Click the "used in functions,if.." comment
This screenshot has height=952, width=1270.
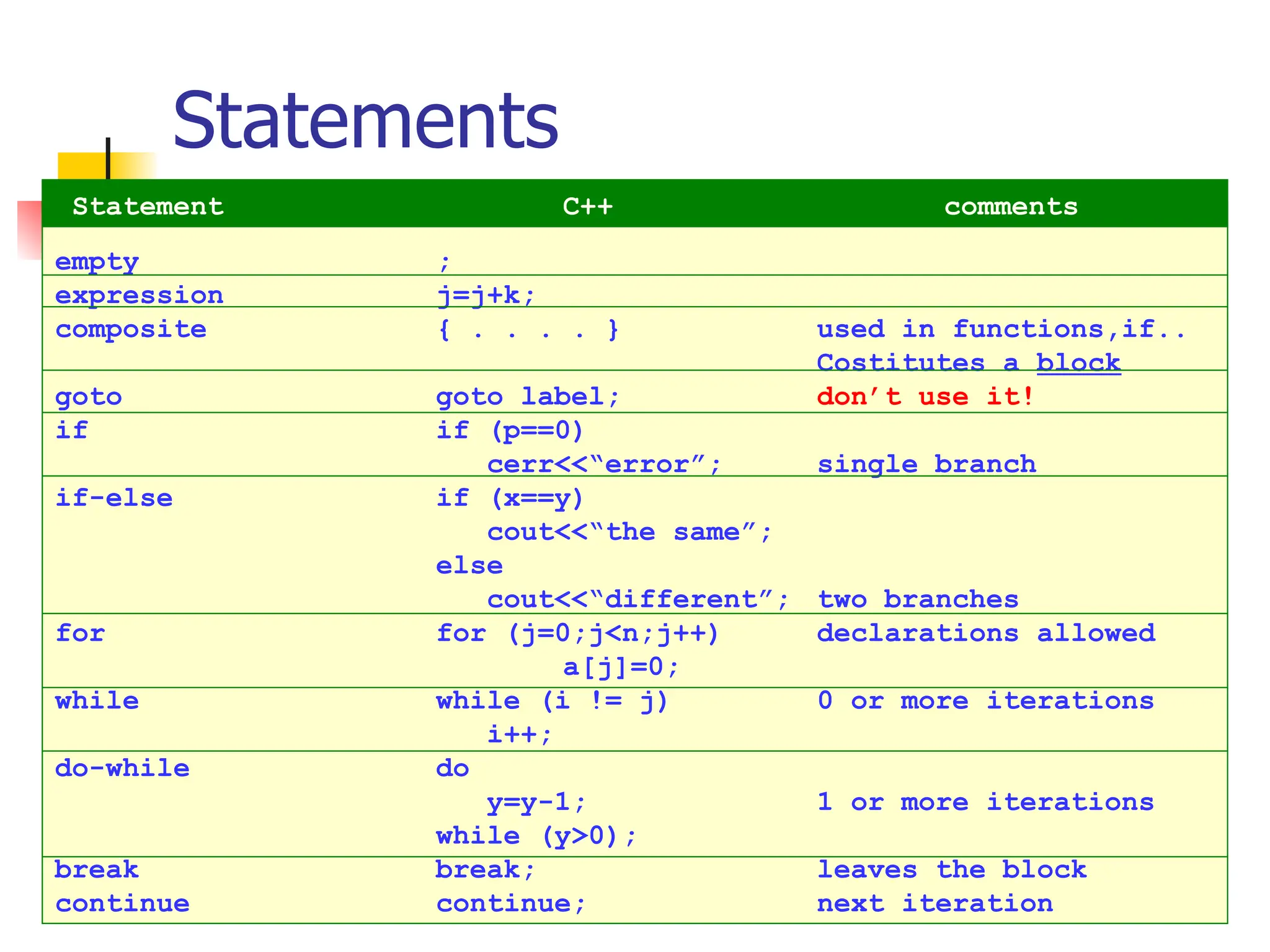[1001, 329]
